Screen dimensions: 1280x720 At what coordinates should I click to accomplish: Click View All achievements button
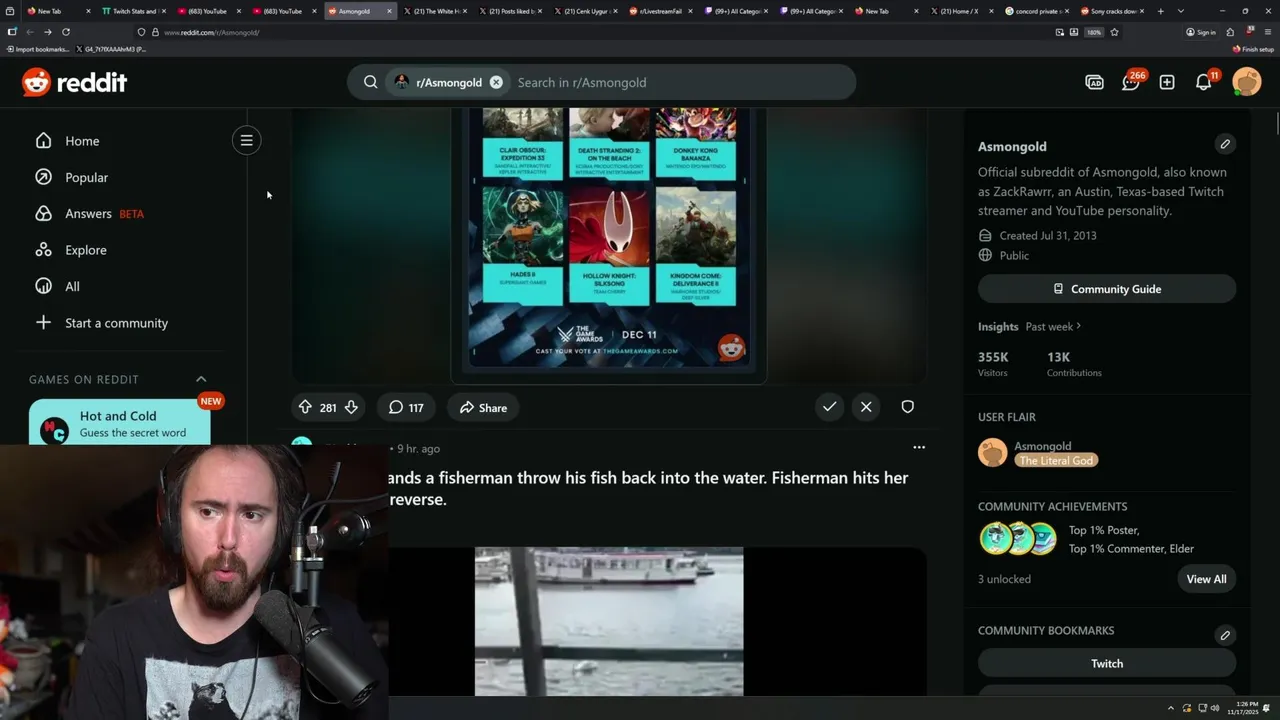click(1206, 579)
